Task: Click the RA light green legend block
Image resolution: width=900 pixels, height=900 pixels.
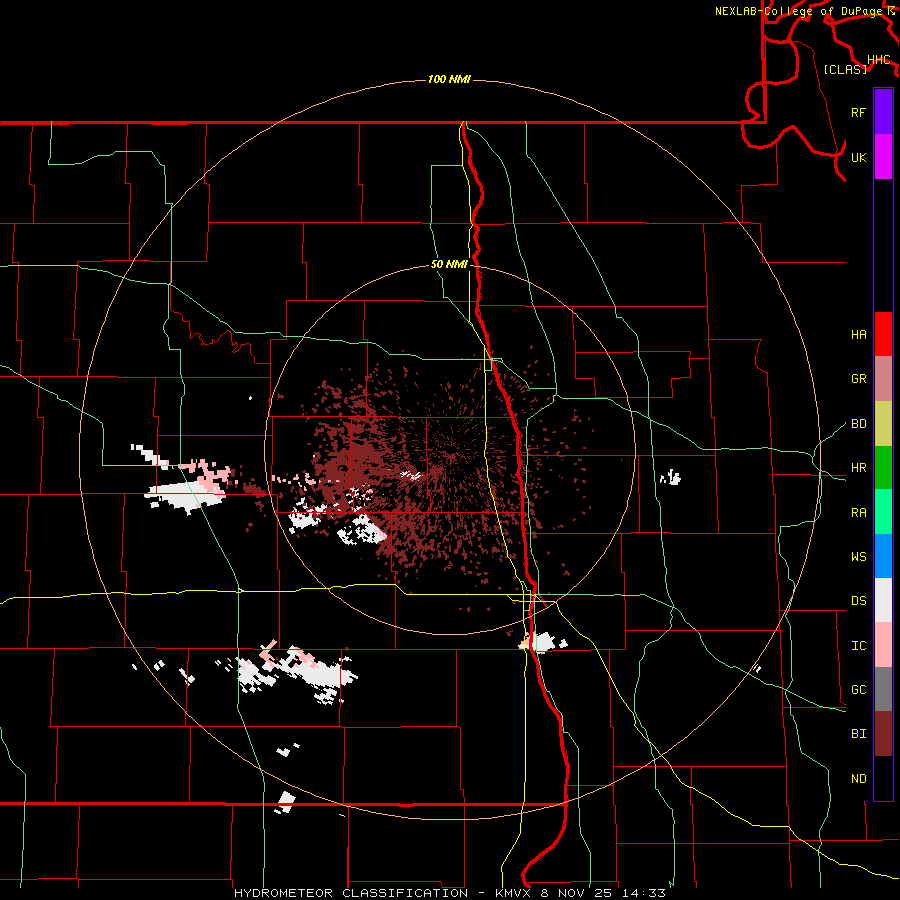Action: pos(883,512)
